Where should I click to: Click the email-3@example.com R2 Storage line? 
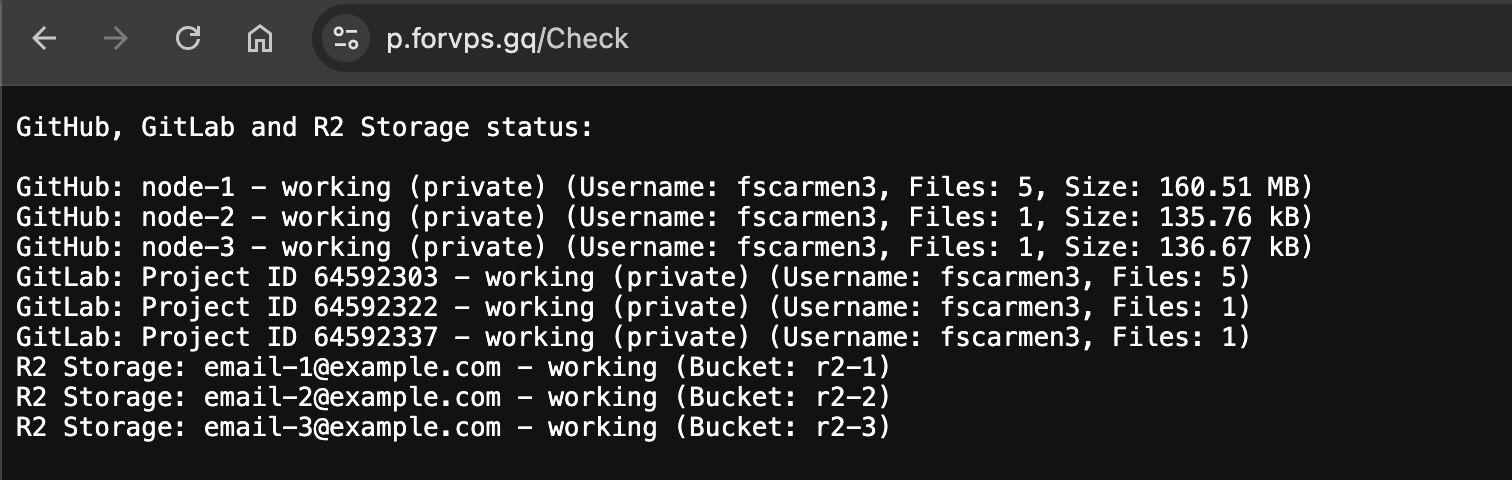[x=452, y=427]
